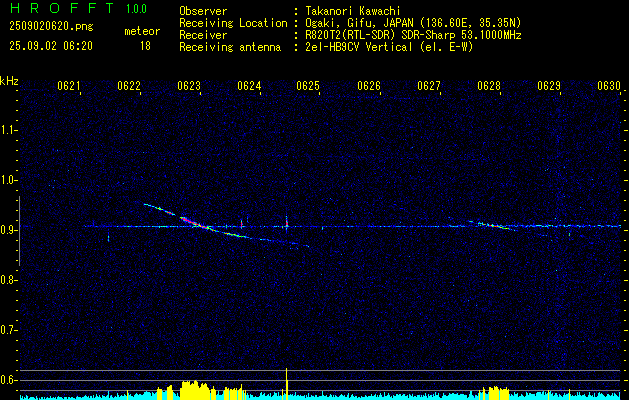This screenshot has width=629, height=400.
Task: Click time marker 0627
Action: tap(429, 85)
